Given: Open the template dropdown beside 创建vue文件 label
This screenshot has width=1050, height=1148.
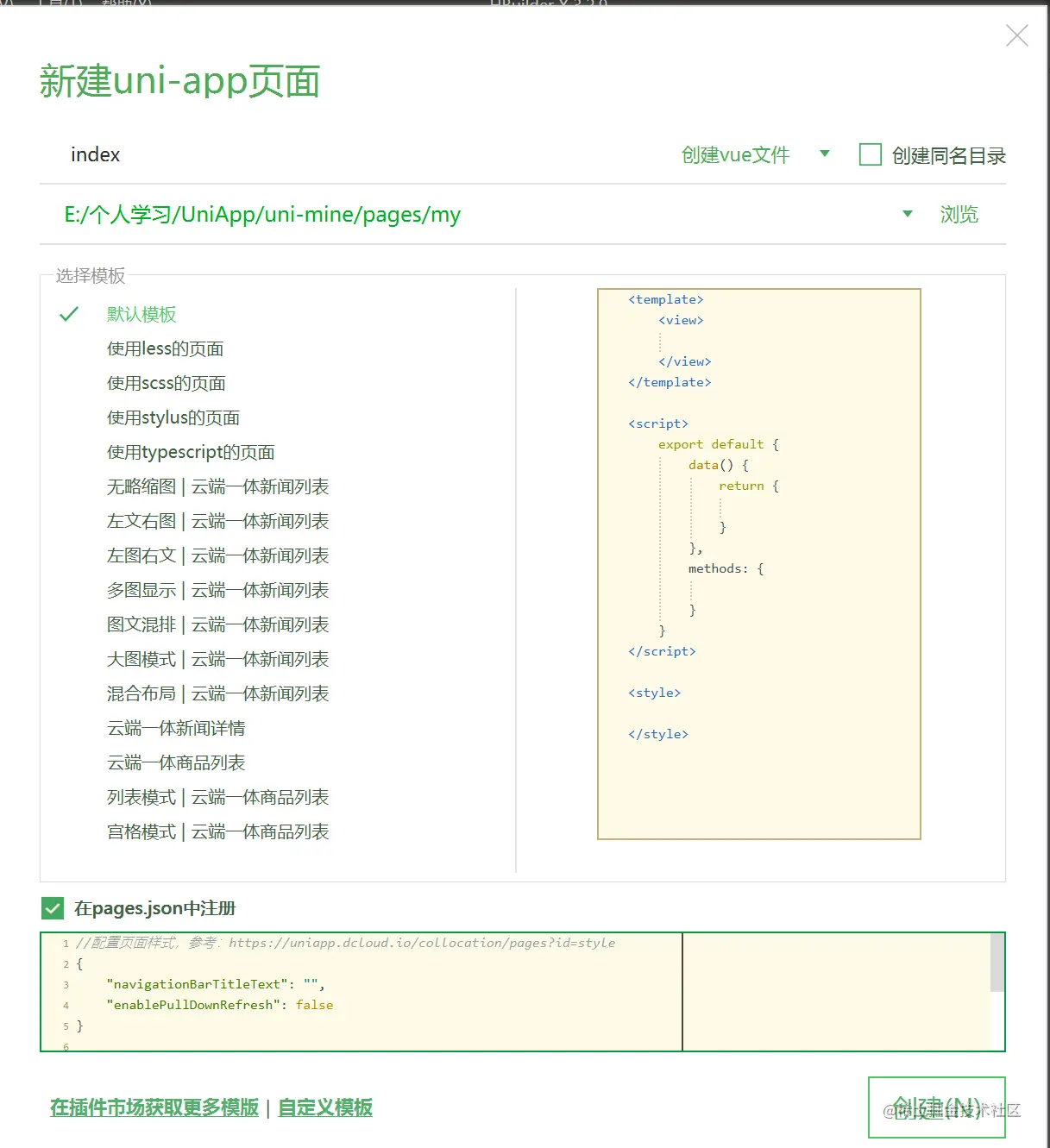Looking at the screenshot, I should (x=825, y=154).
